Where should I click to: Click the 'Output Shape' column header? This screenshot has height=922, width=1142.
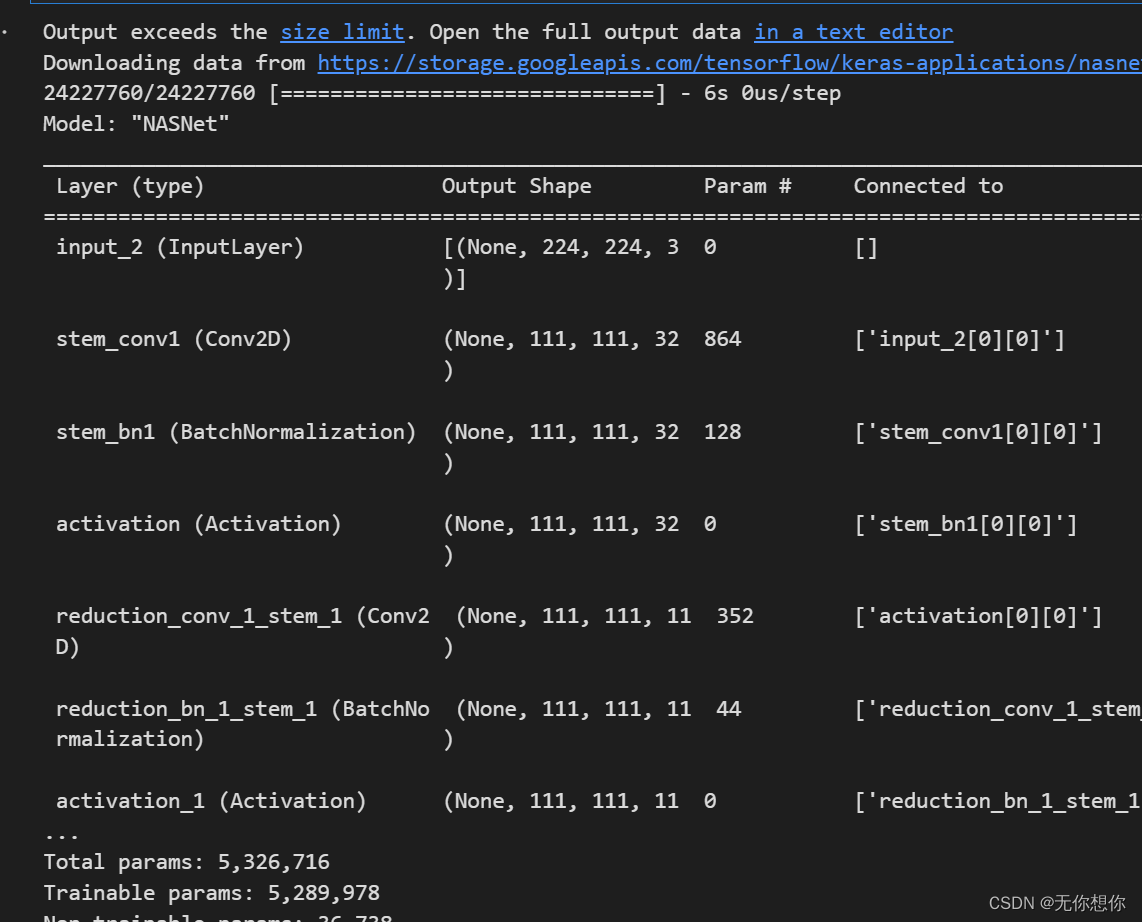(x=516, y=186)
